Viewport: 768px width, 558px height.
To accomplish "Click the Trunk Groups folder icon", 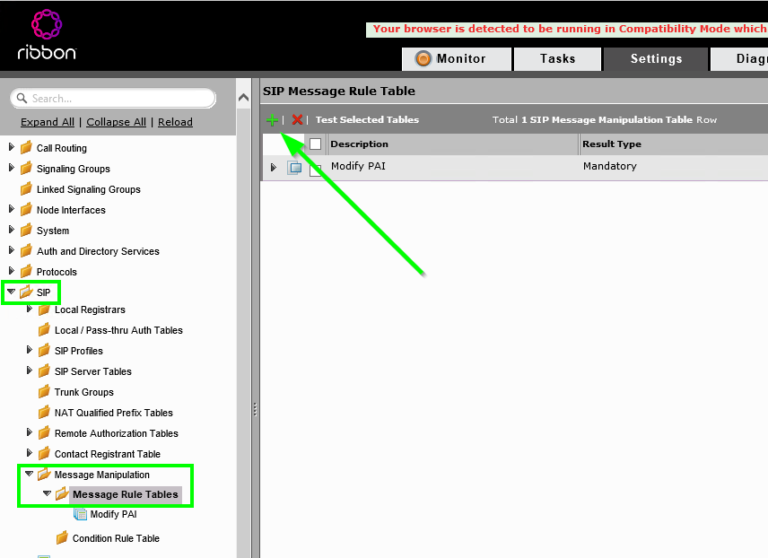I will click(x=44, y=392).
